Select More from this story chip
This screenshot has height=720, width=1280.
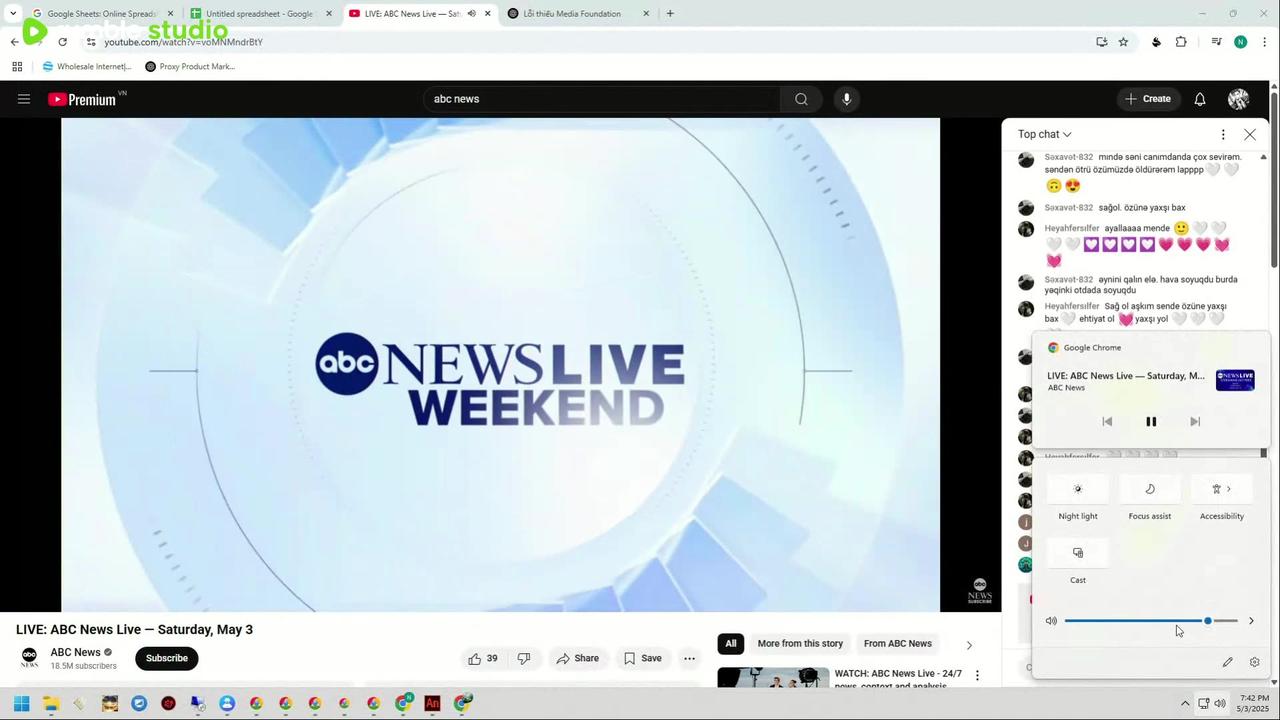tap(800, 644)
